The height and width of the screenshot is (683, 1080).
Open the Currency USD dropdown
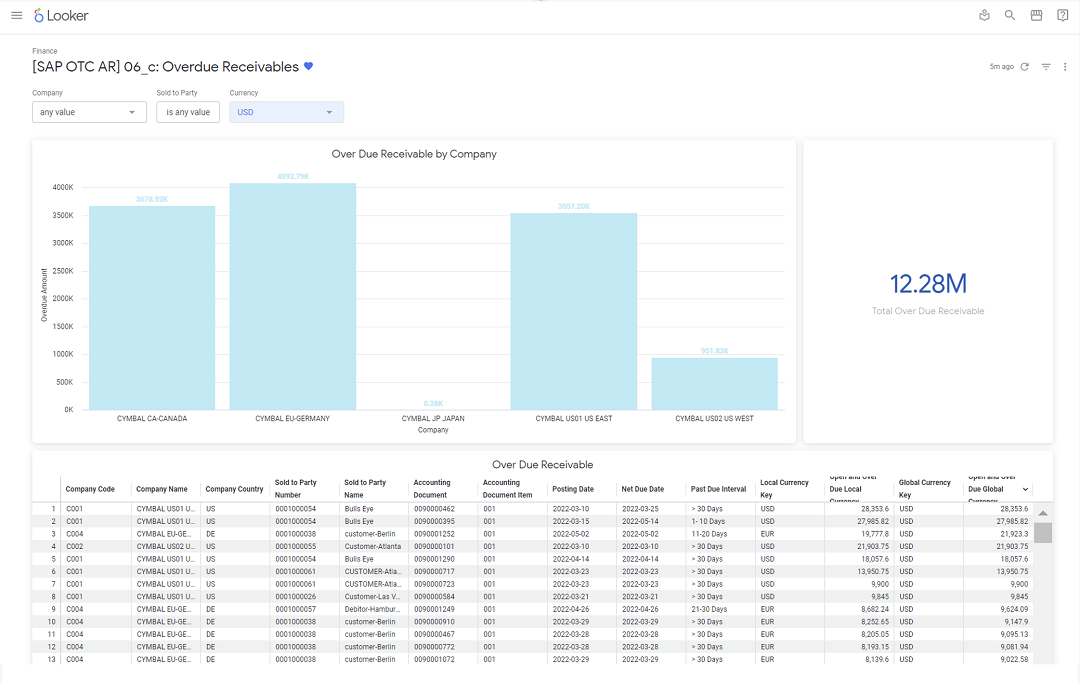pos(287,112)
